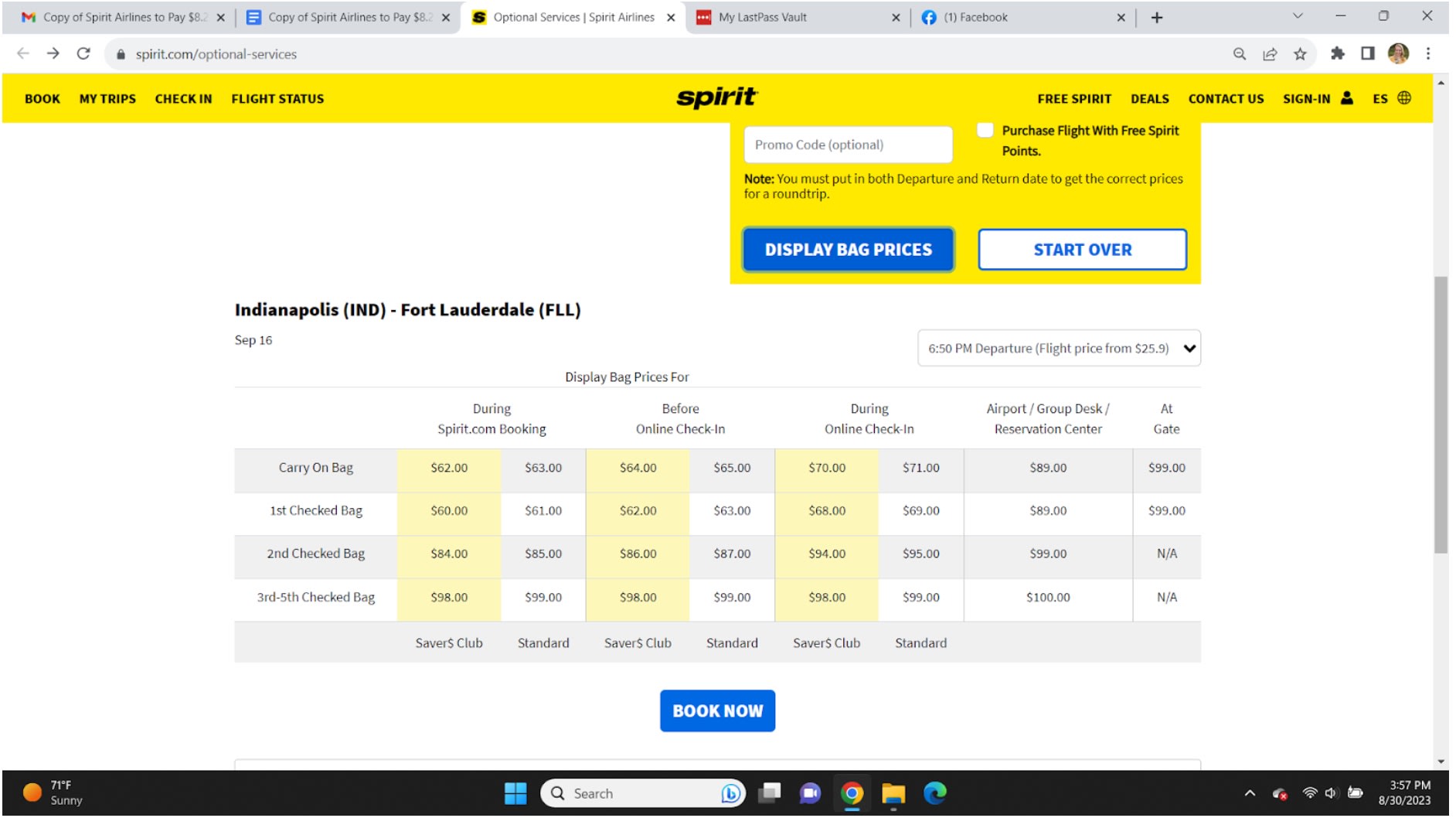Click the Bing chat icon in search box
This screenshot has height=818, width=1456.
point(730,794)
